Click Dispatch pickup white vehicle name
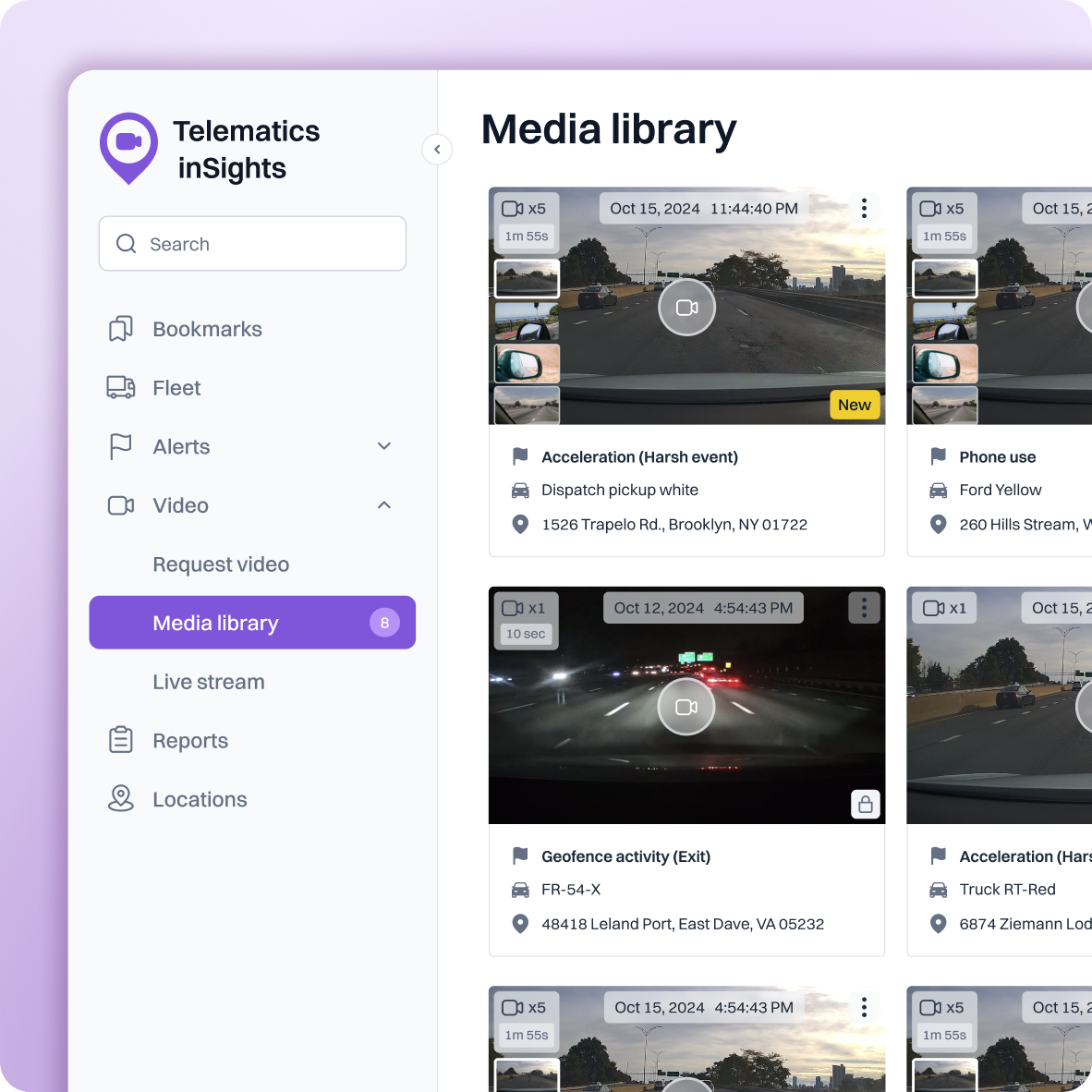The image size is (1092, 1092). click(x=620, y=490)
